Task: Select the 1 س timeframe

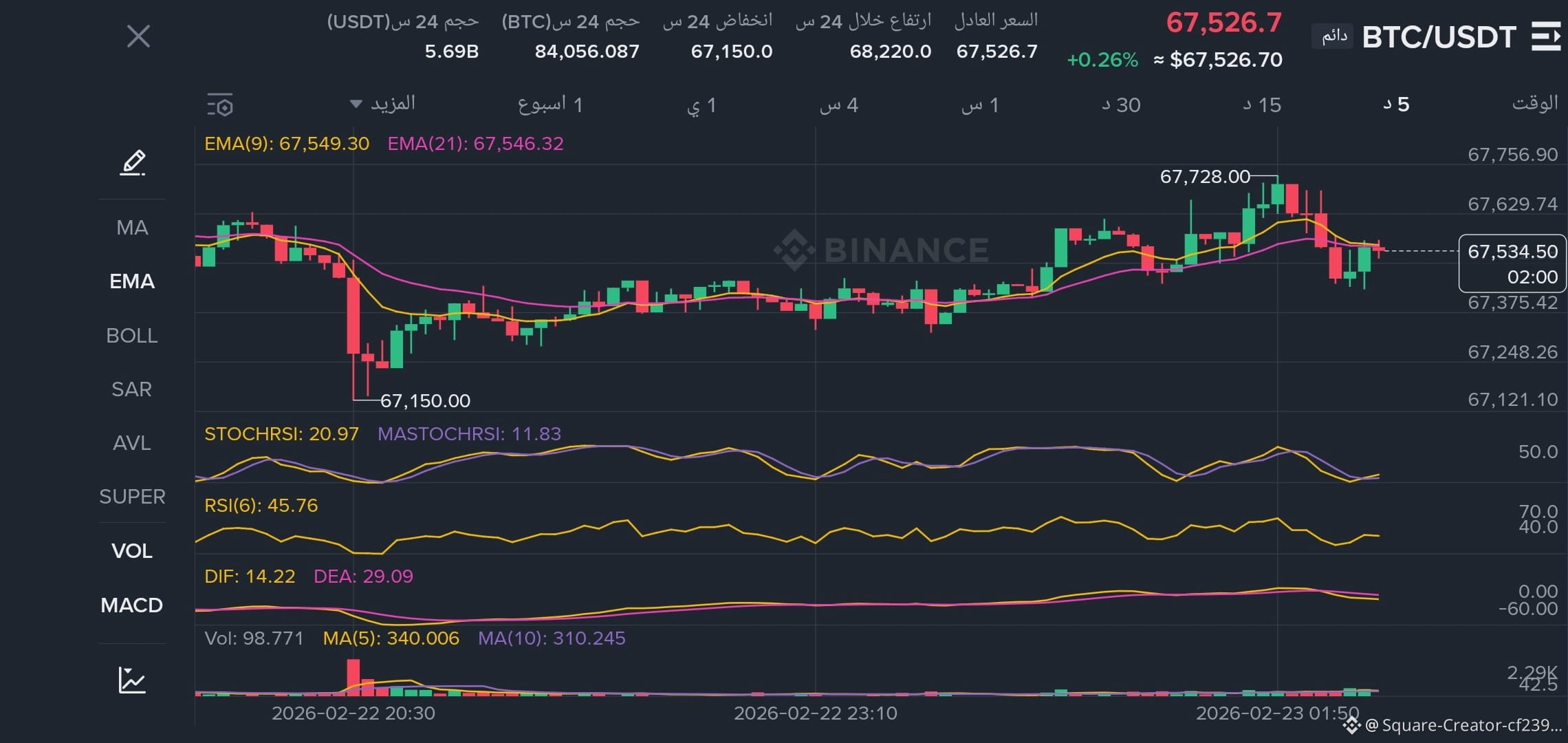Action: click(980, 105)
